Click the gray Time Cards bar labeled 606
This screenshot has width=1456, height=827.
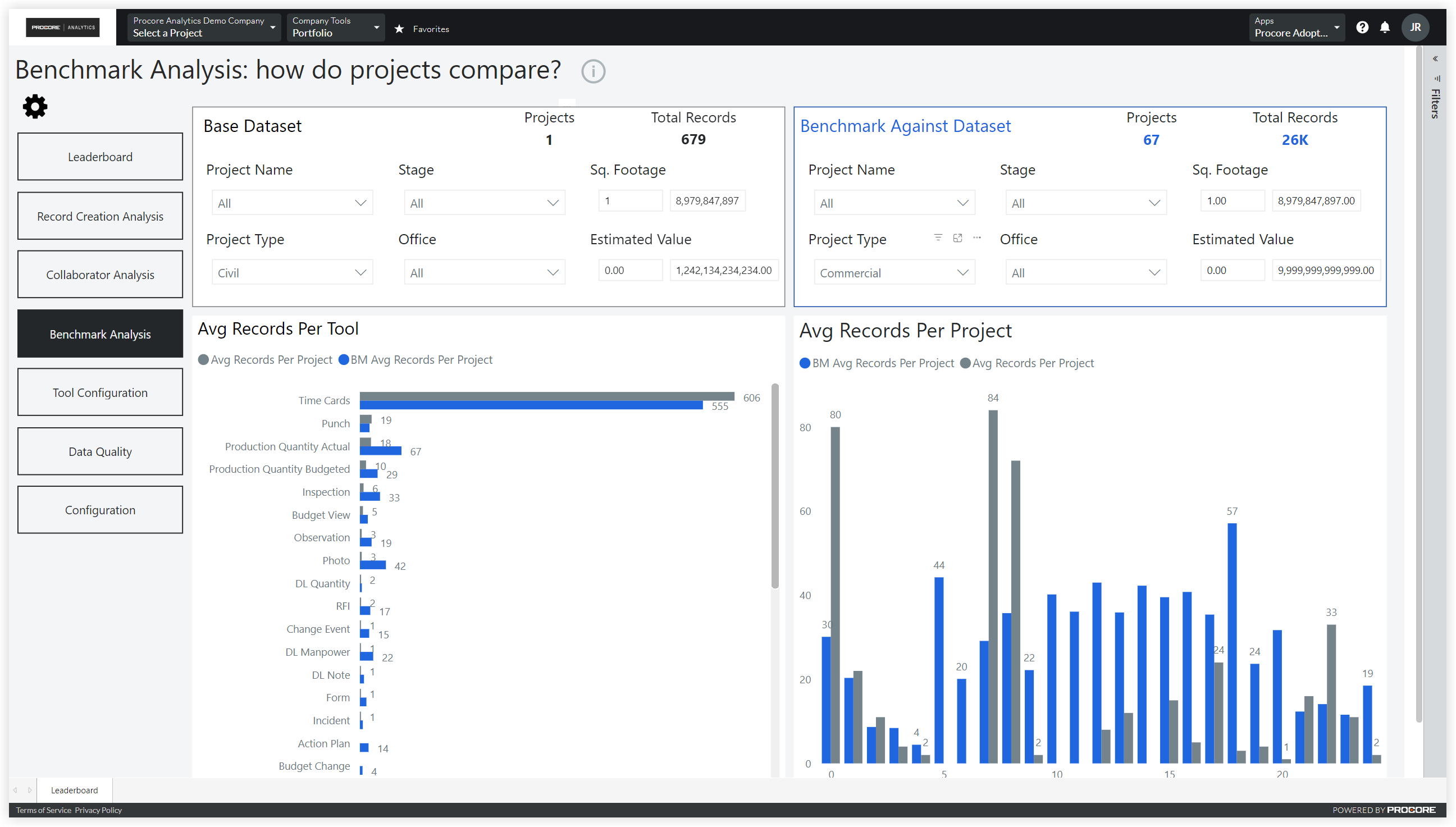pos(546,396)
